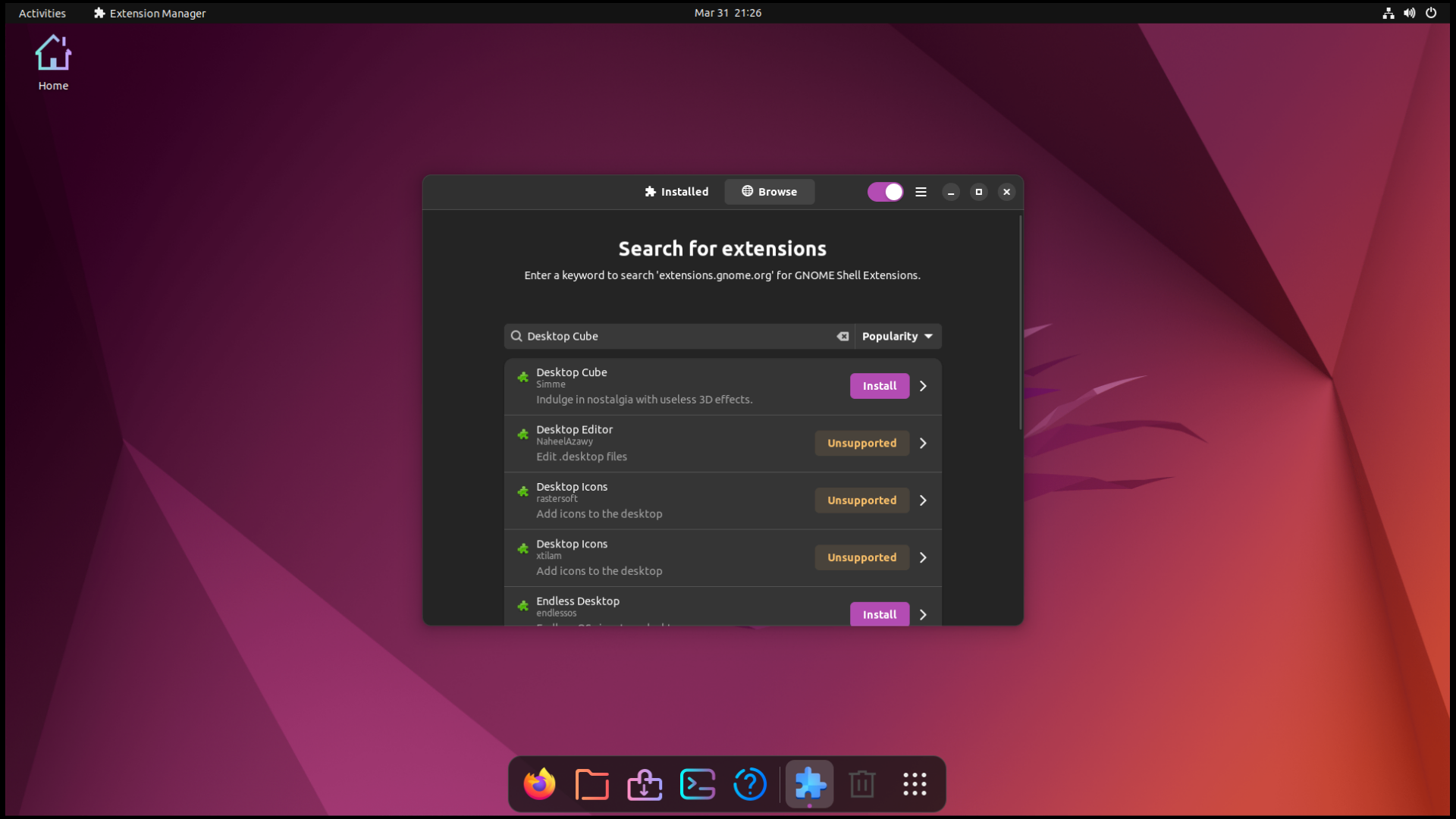Screen dimensions: 1456x819
Task: Open Firefox from the dock
Action: pyautogui.click(x=539, y=784)
